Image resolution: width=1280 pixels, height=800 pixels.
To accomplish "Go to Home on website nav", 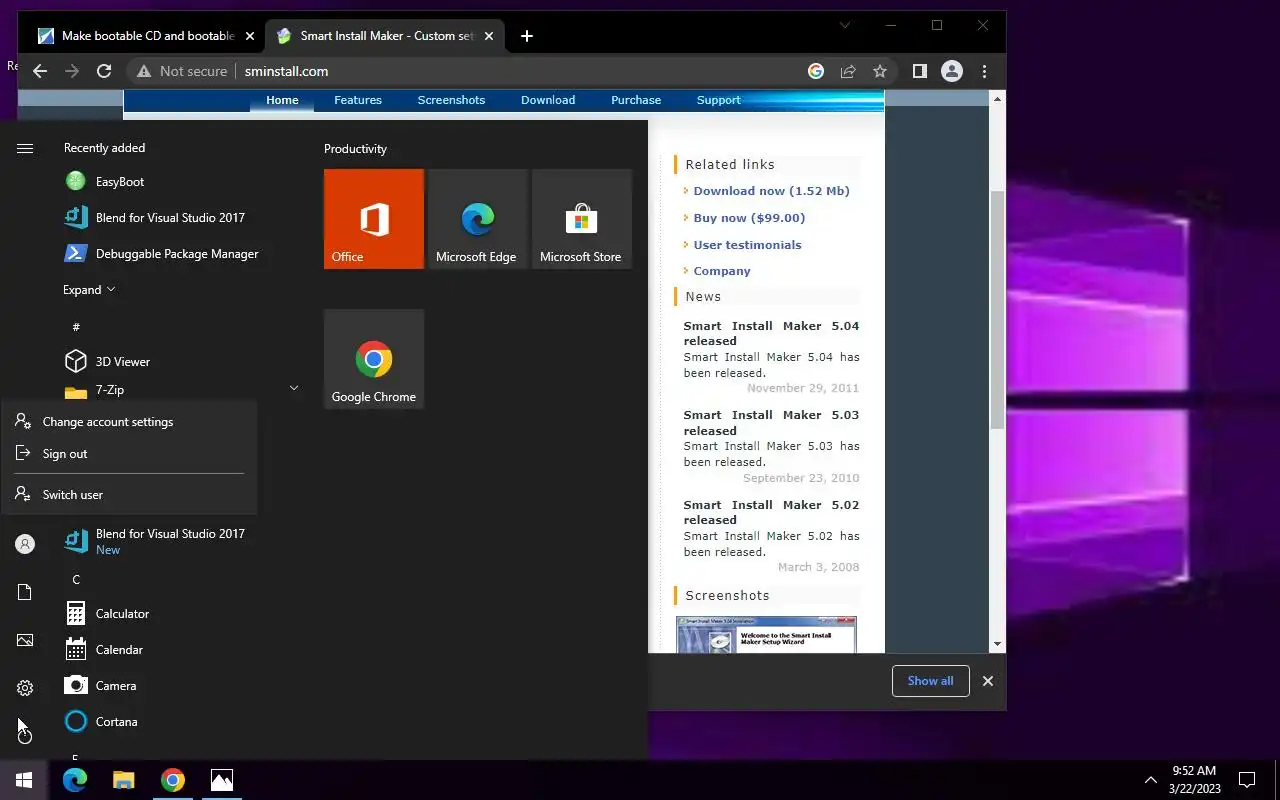I will [282, 100].
